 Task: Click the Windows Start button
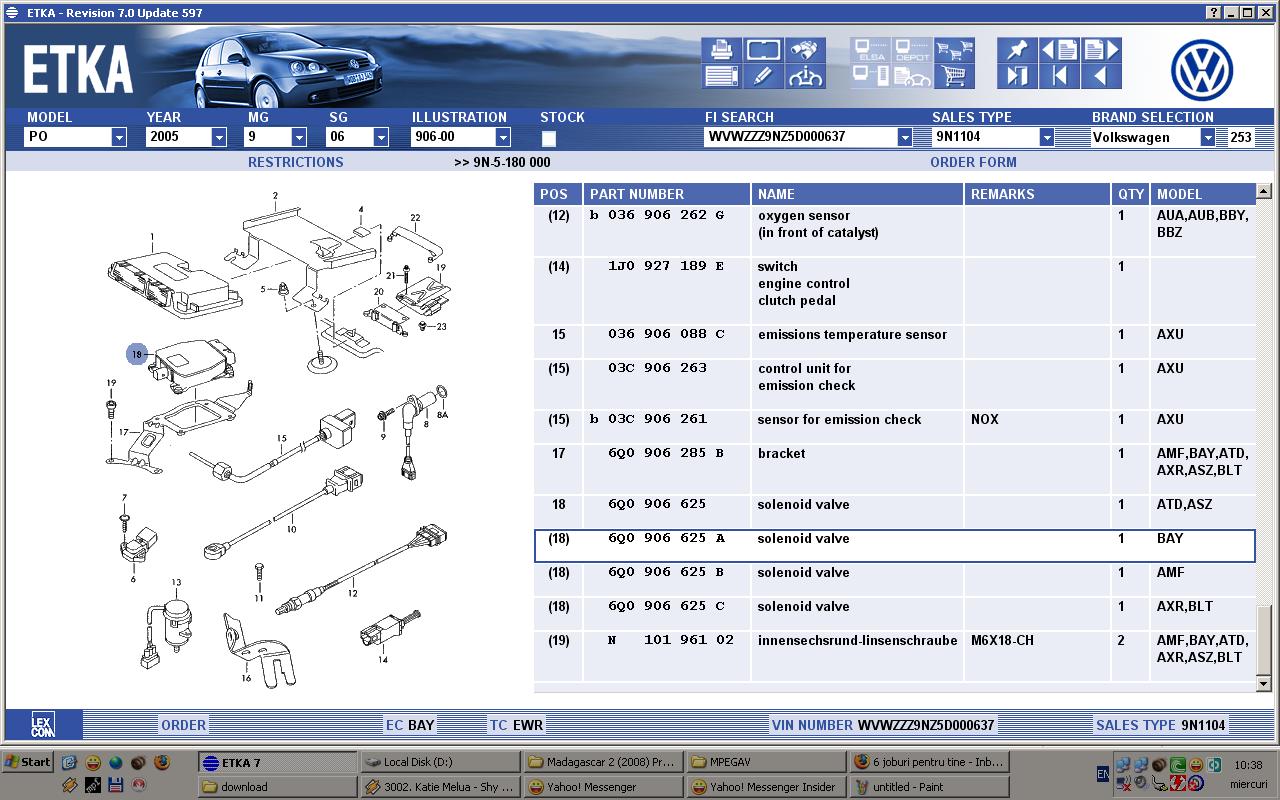click(28, 762)
